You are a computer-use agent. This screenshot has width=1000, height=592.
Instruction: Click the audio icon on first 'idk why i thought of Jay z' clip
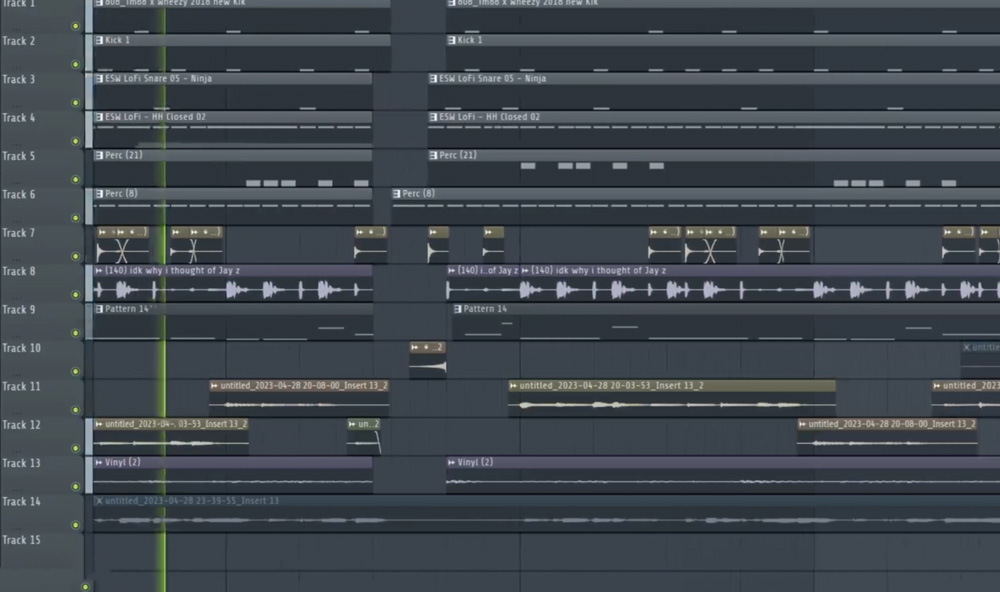(x=99, y=271)
